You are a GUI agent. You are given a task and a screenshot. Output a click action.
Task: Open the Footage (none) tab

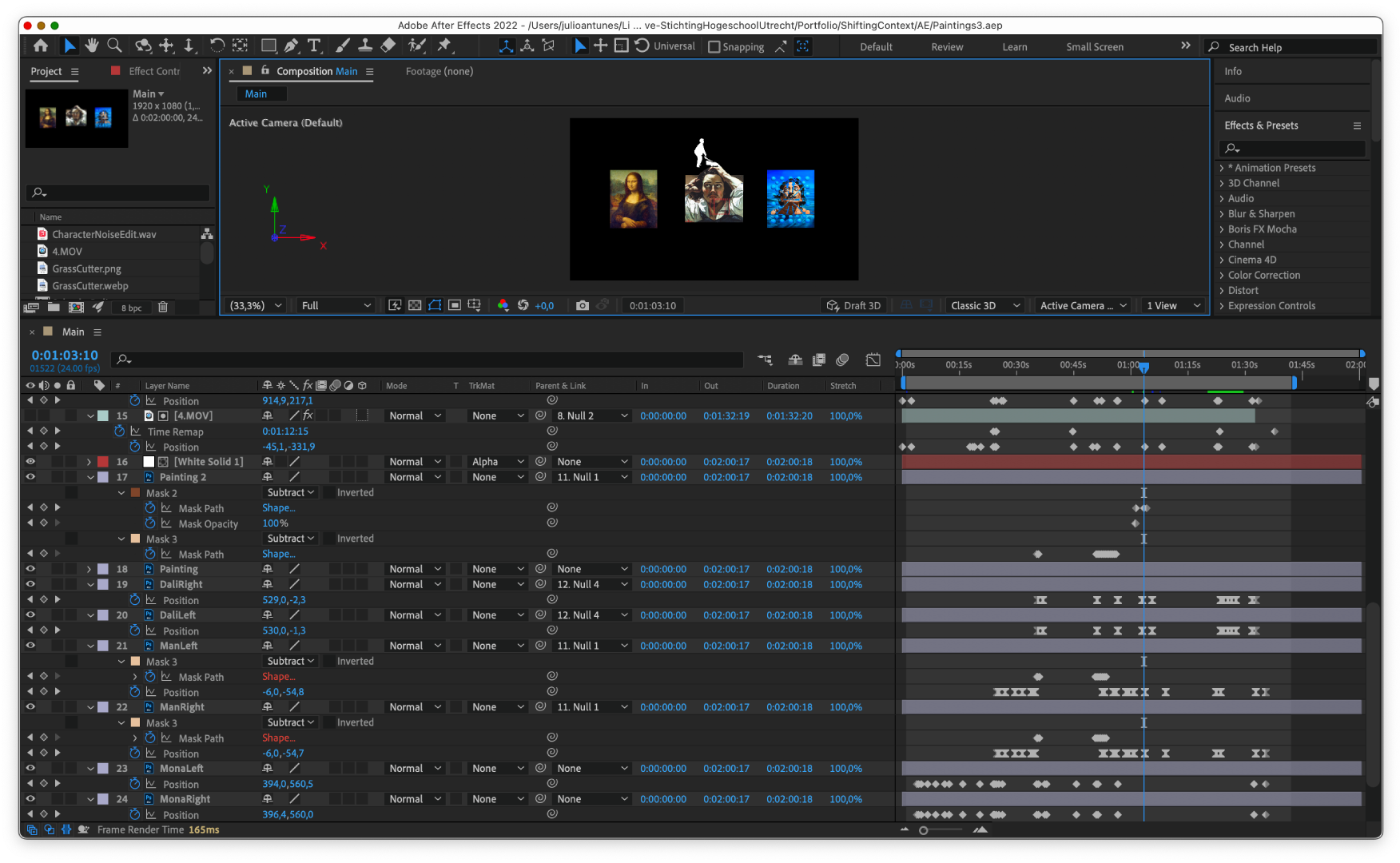click(439, 71)
